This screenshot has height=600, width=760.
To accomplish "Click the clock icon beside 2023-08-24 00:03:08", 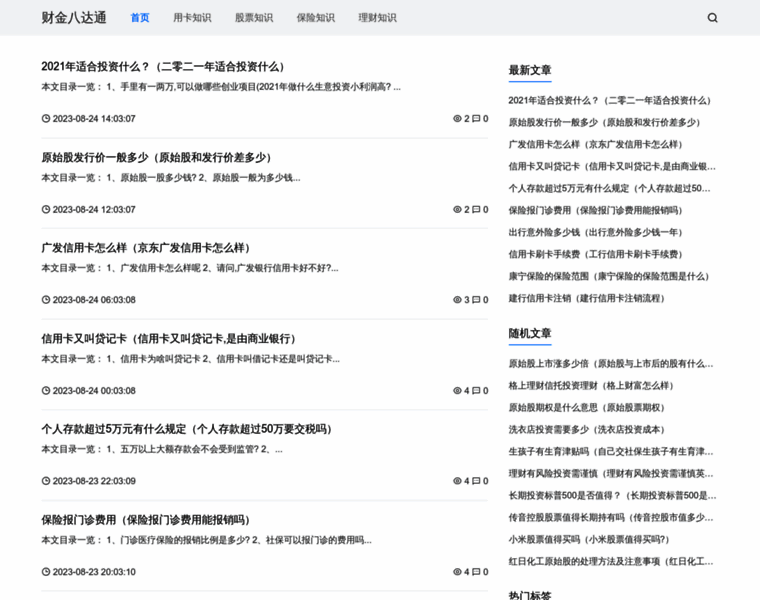I will point(46,391).
